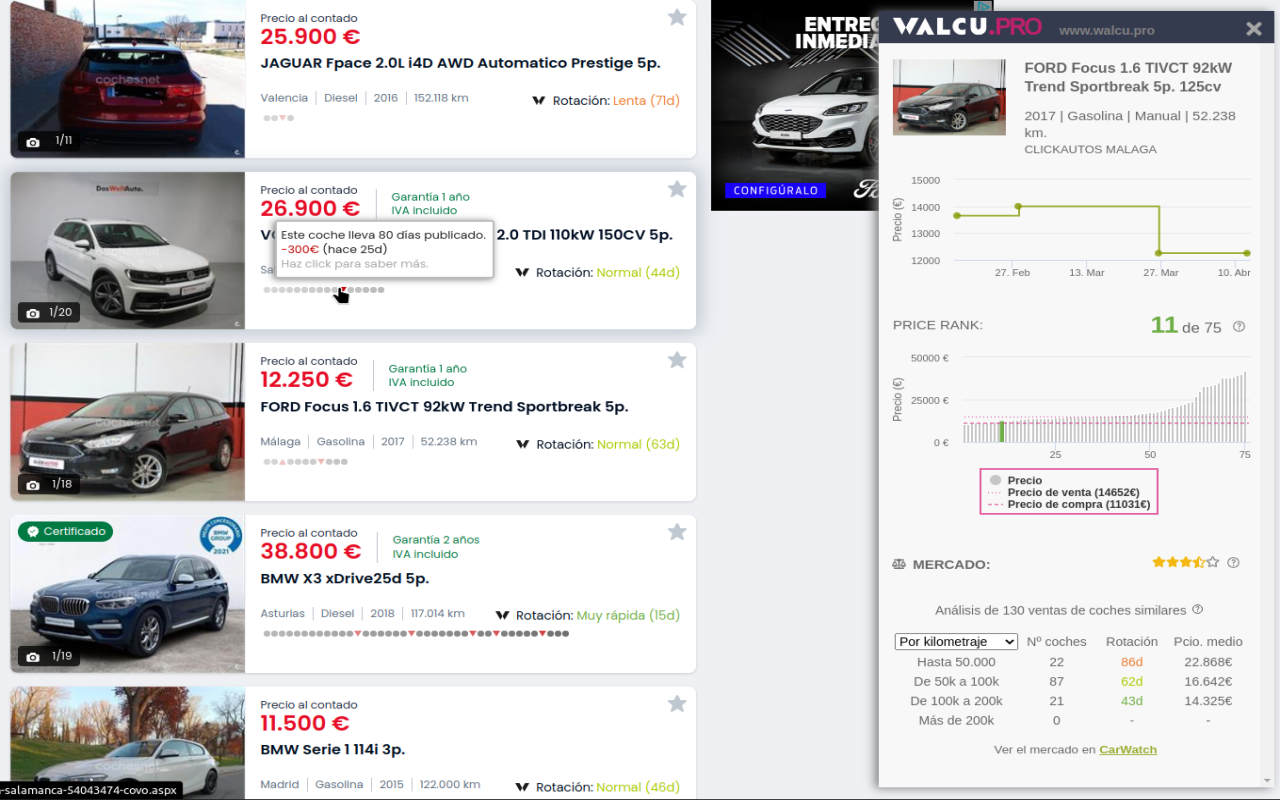Click the 11.500 € price
Viewport: 1280px width, 800px height.
coord(304,723)
